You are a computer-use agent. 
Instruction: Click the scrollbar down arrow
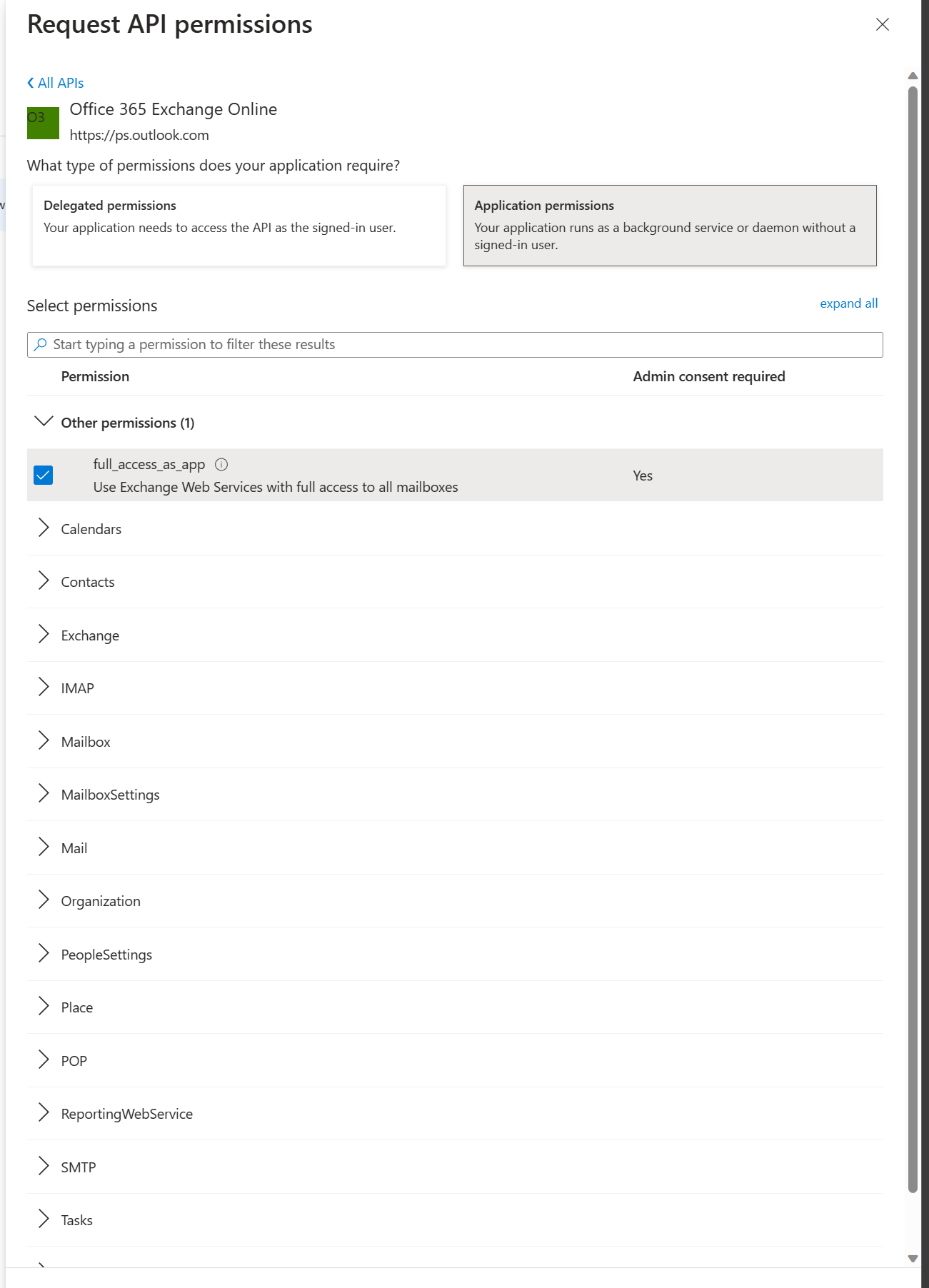point(913,1259)
